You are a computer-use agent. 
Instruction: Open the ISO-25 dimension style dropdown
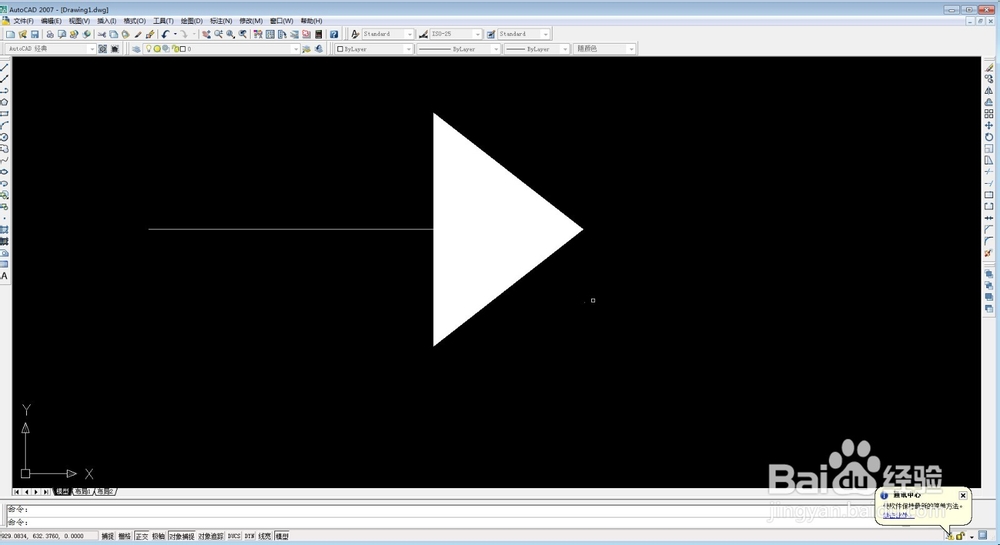(456, 34)
